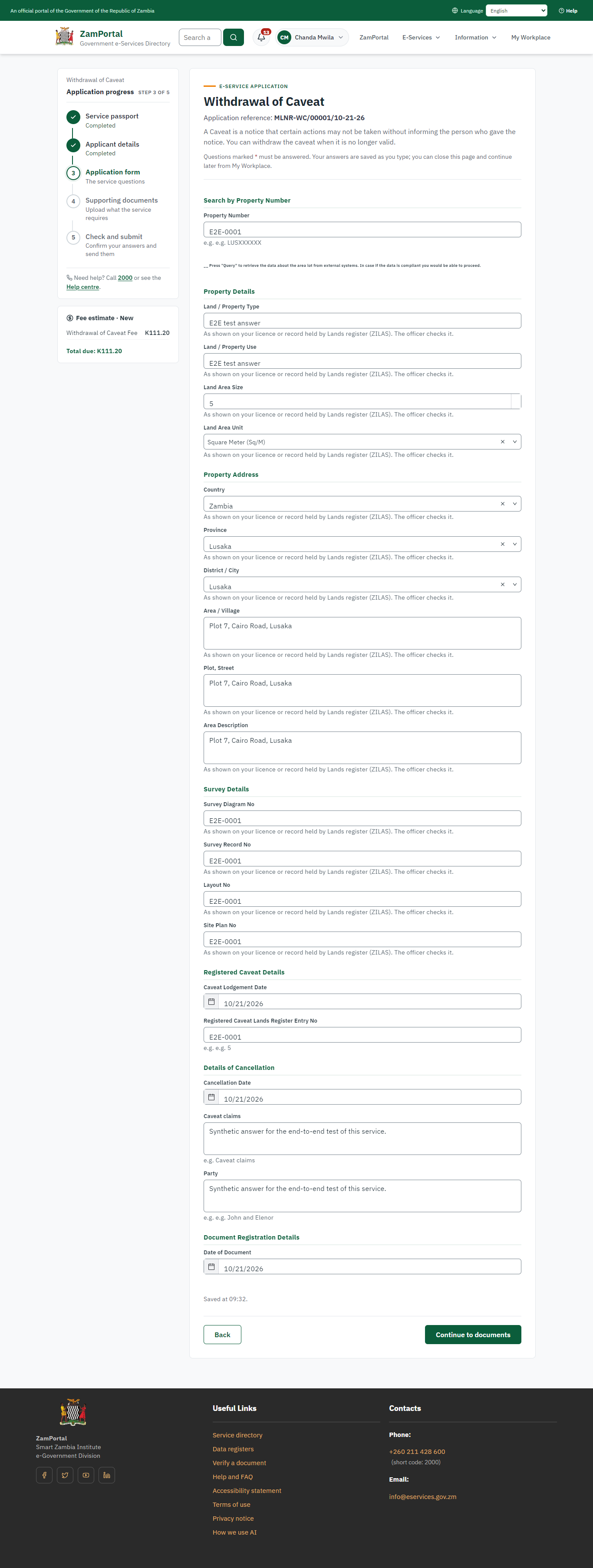The height and width of the screenshot is (1568, 593).
Task: Click Continue to documents button
Action: point(472,1335)
